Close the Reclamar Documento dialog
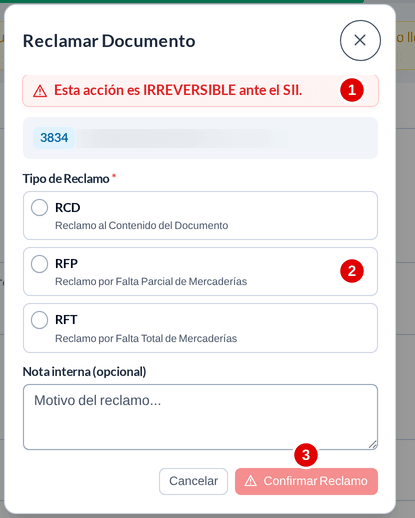Viewport: 415px width, 518px height. [360, 40]
